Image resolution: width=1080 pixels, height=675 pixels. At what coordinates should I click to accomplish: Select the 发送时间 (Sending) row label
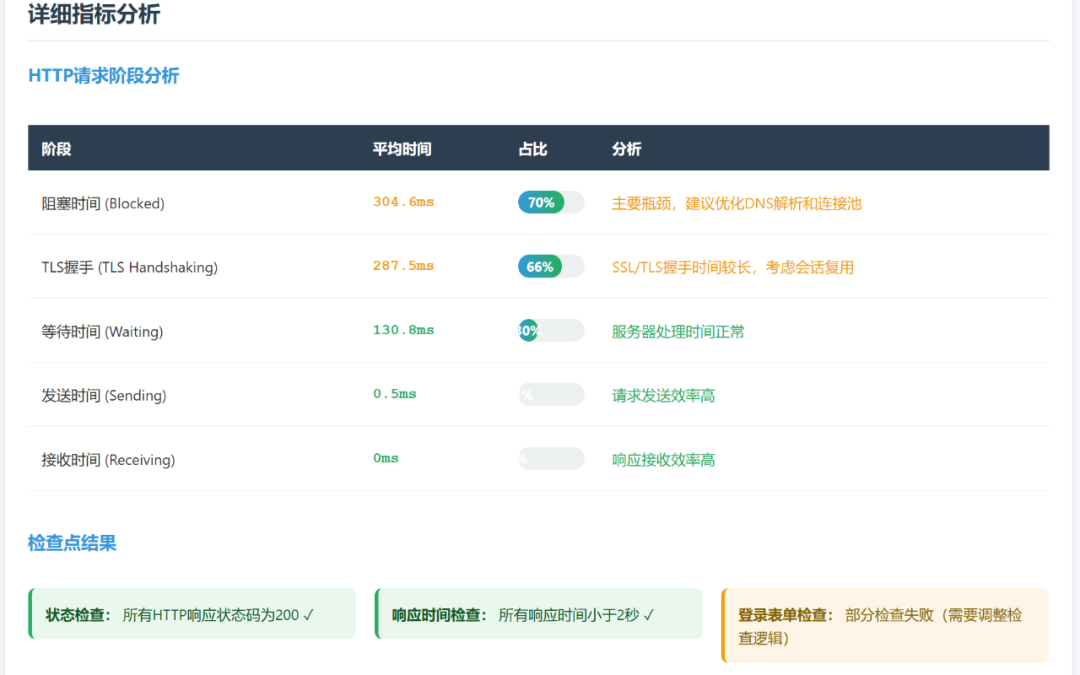tap(103, 395)
